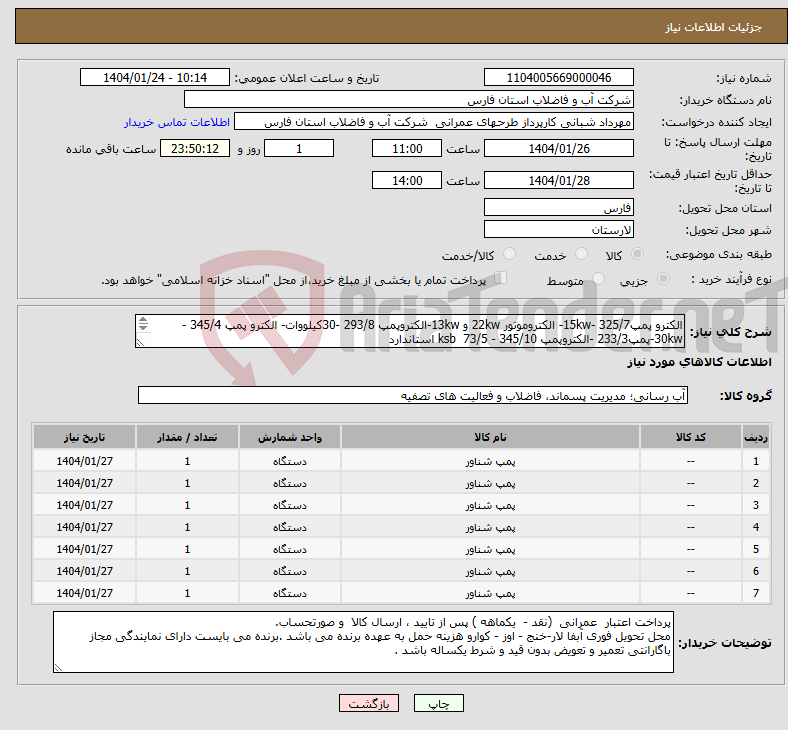Click پمپ شناور in row 6
The image size is (788, 730).
490,572
